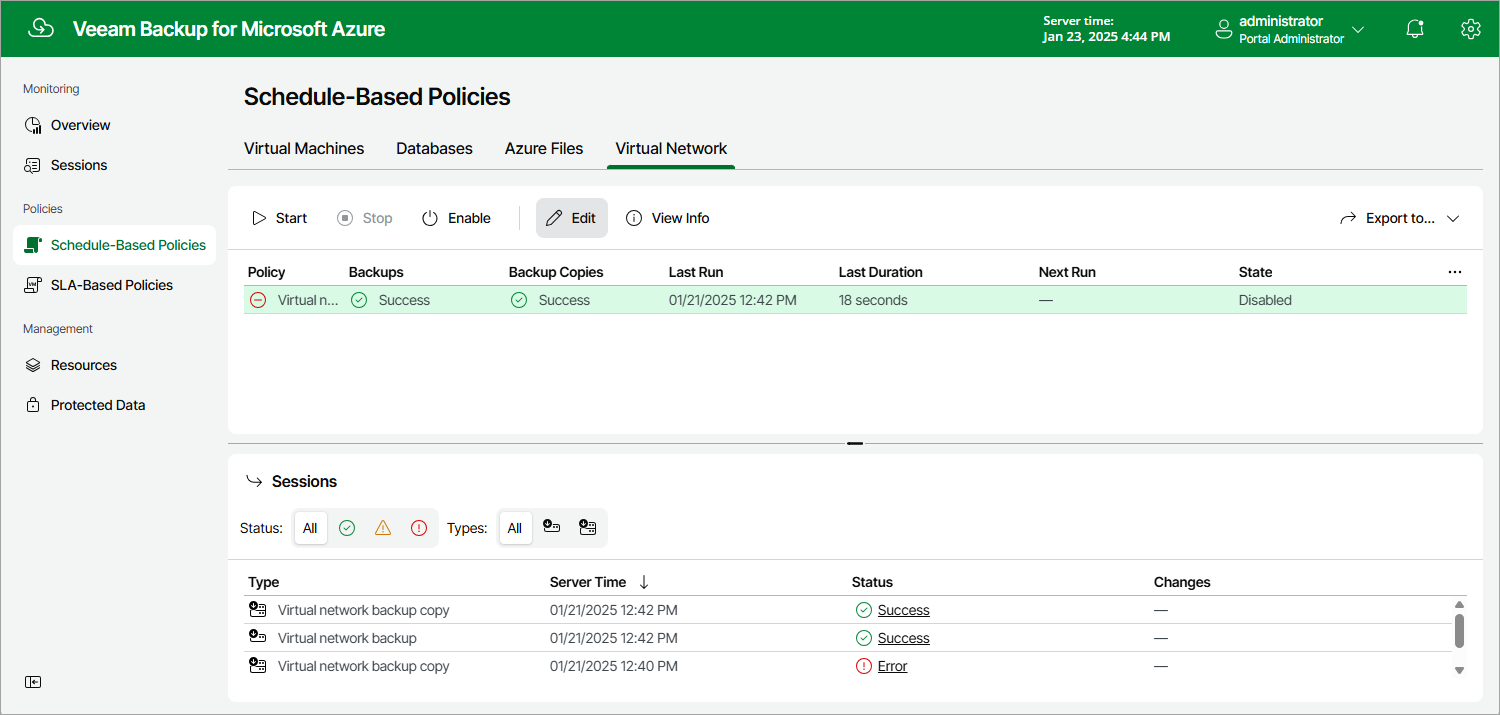
Task: Select the Virtual network policy row name
Action: click(308, 300)
